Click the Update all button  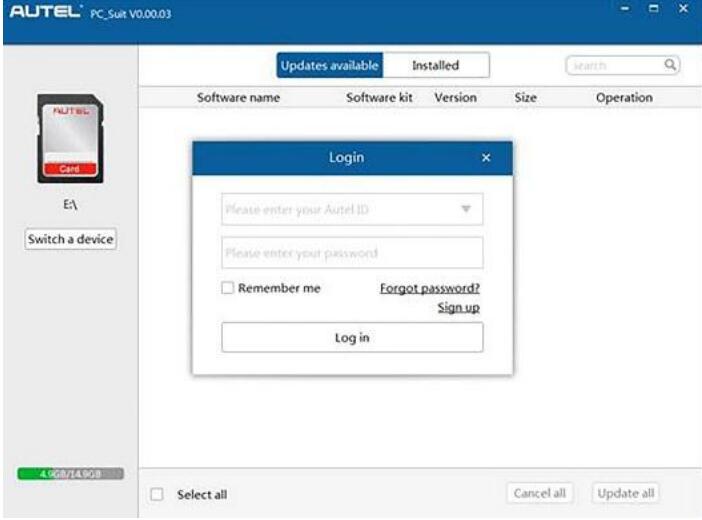[625, 493]
